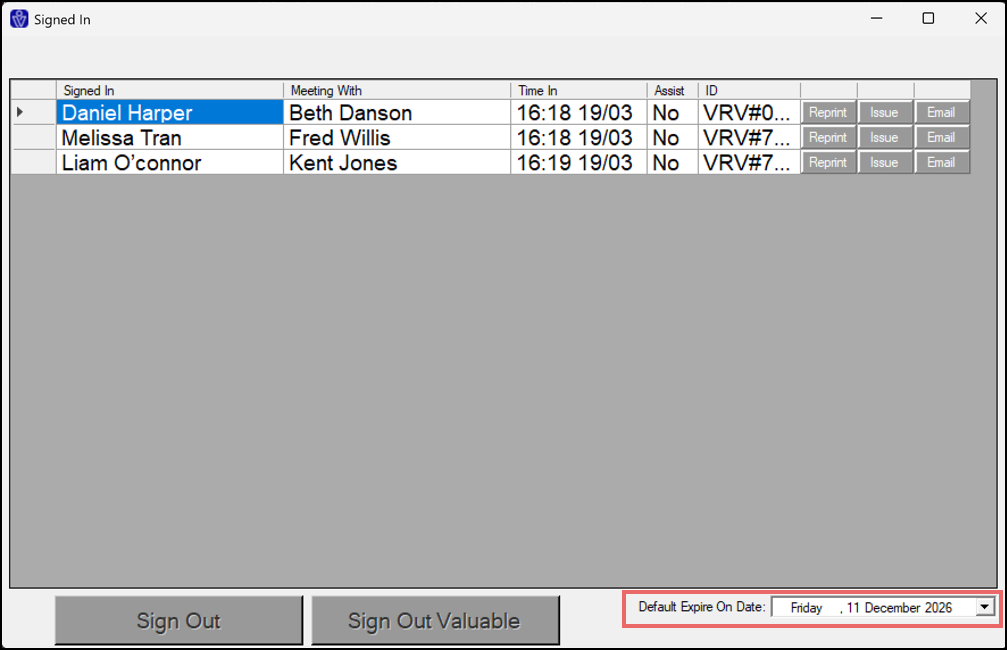
Task: Sort by Meeting With column header
Action: 396,91
